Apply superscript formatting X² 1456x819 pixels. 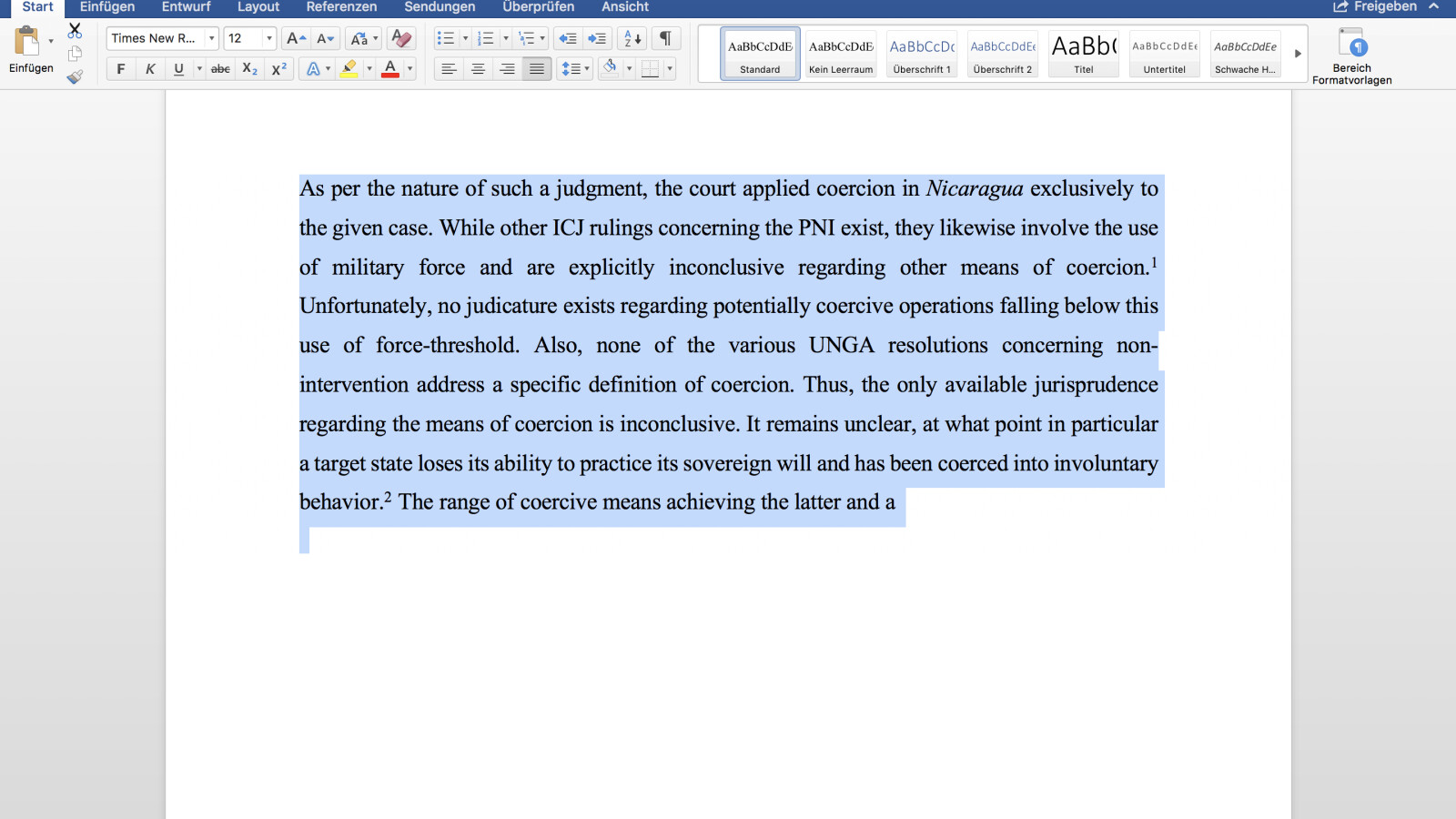coord(279,69)
